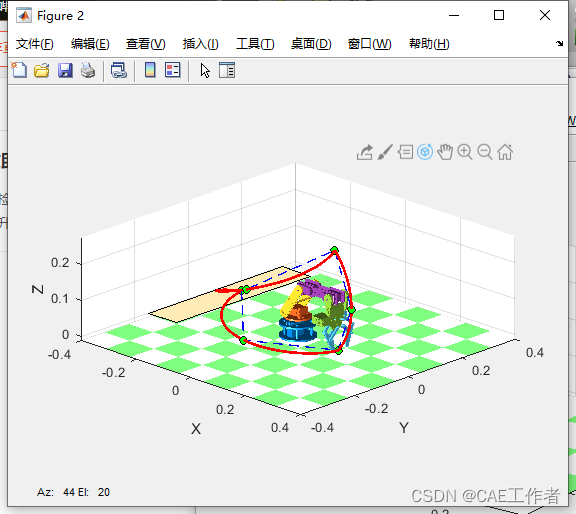The image size is (576, 514).
Task: Click the Y axis label
Action: click(x=404, y=428)
